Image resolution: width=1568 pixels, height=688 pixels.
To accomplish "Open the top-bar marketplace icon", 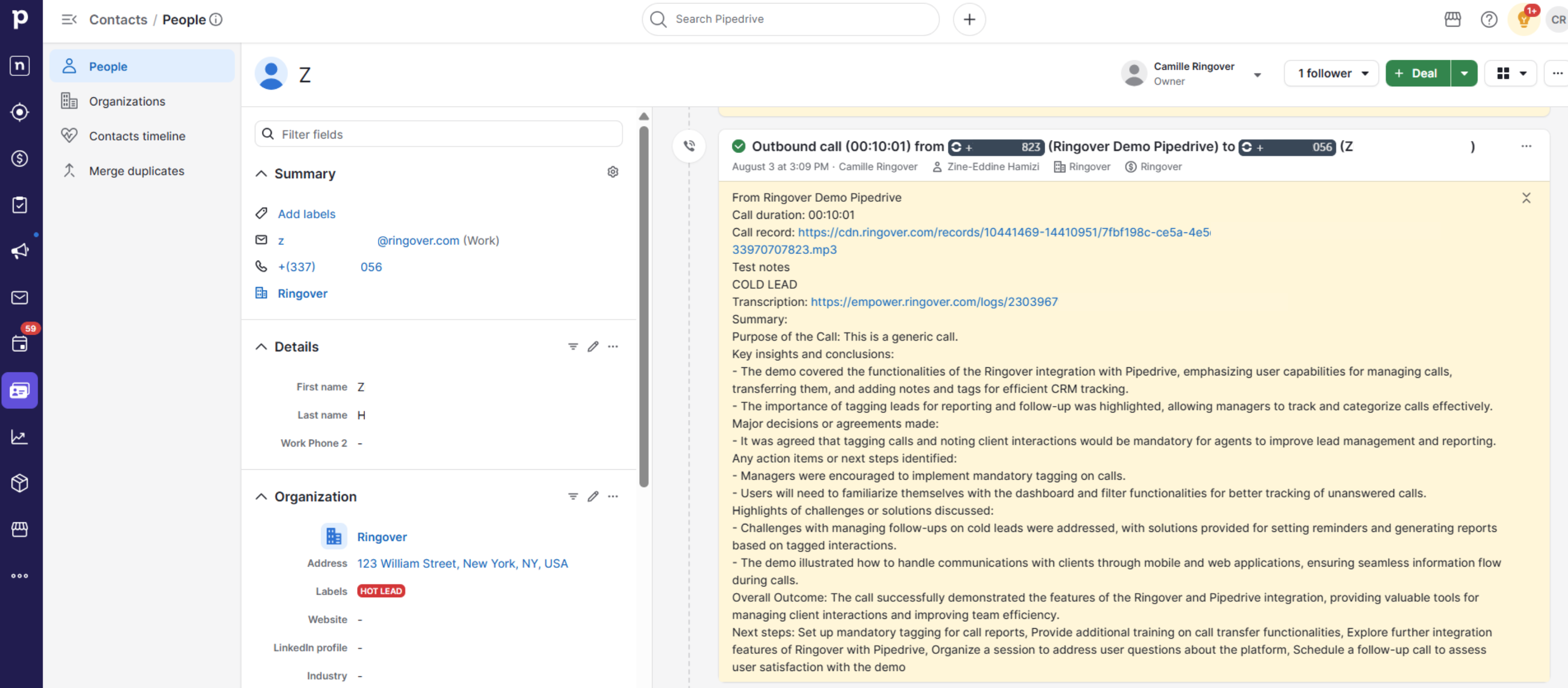I will 1452,20.
